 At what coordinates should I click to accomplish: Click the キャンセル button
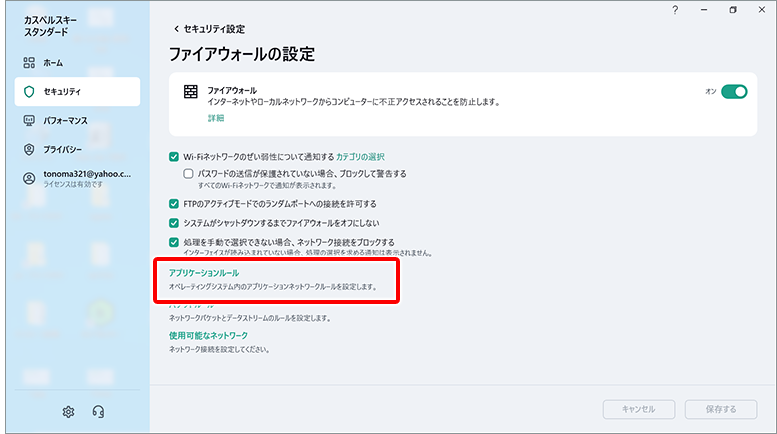coord(639,409)
